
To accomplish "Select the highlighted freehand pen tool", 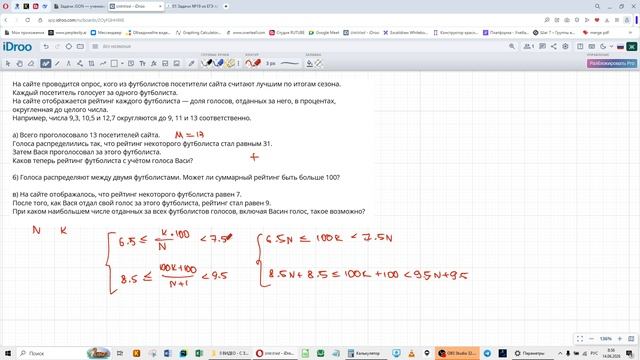I will pyautogui.click(x=45, y=63).
